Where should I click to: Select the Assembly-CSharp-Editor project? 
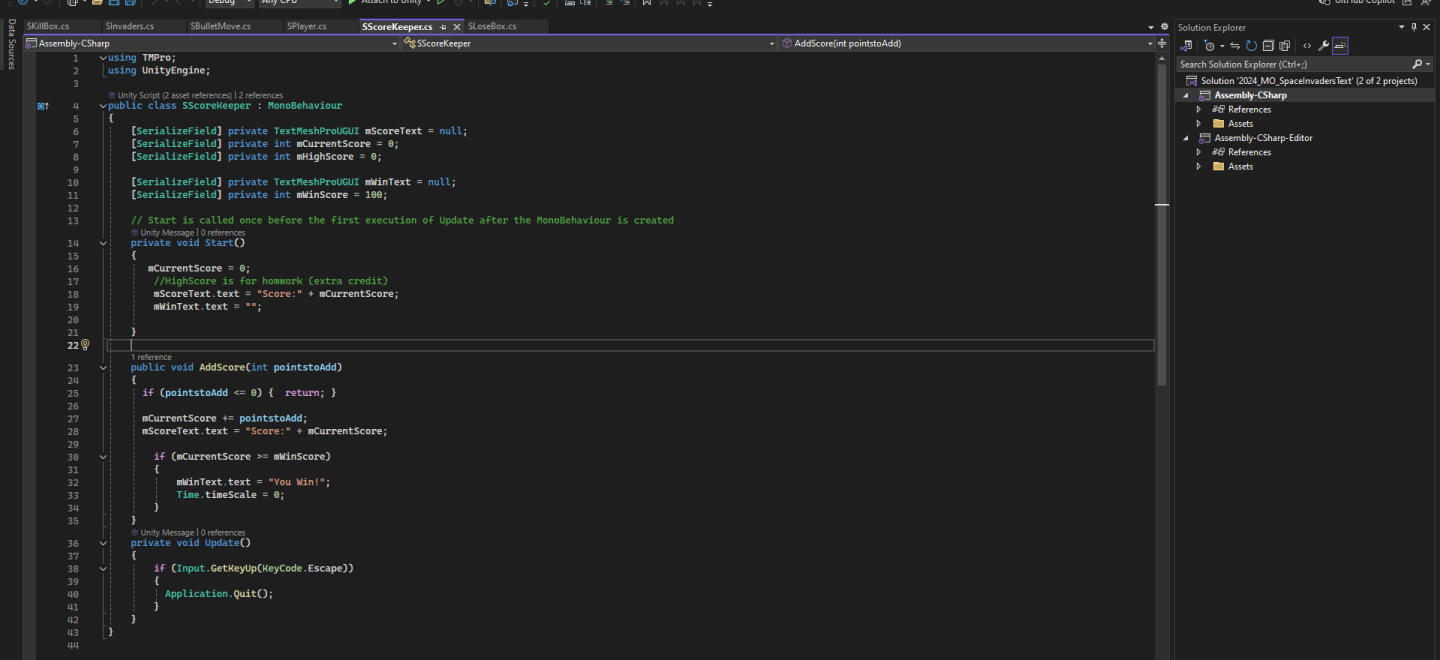(1263, 138)
